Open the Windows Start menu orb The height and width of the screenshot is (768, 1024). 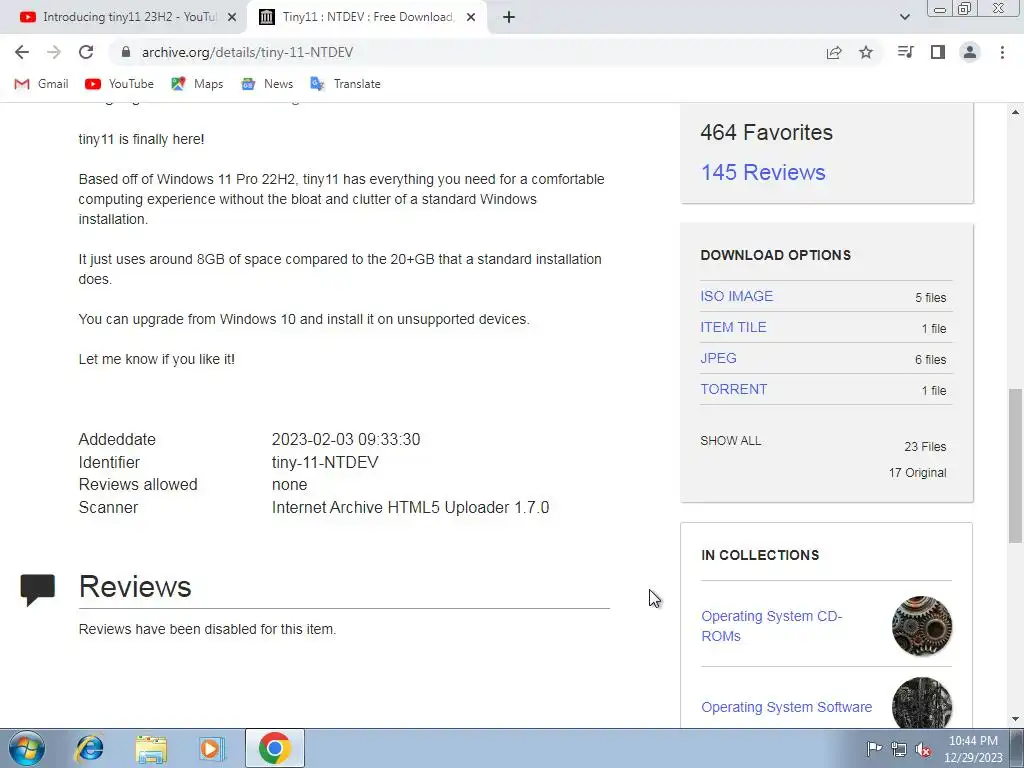point(27,748)
